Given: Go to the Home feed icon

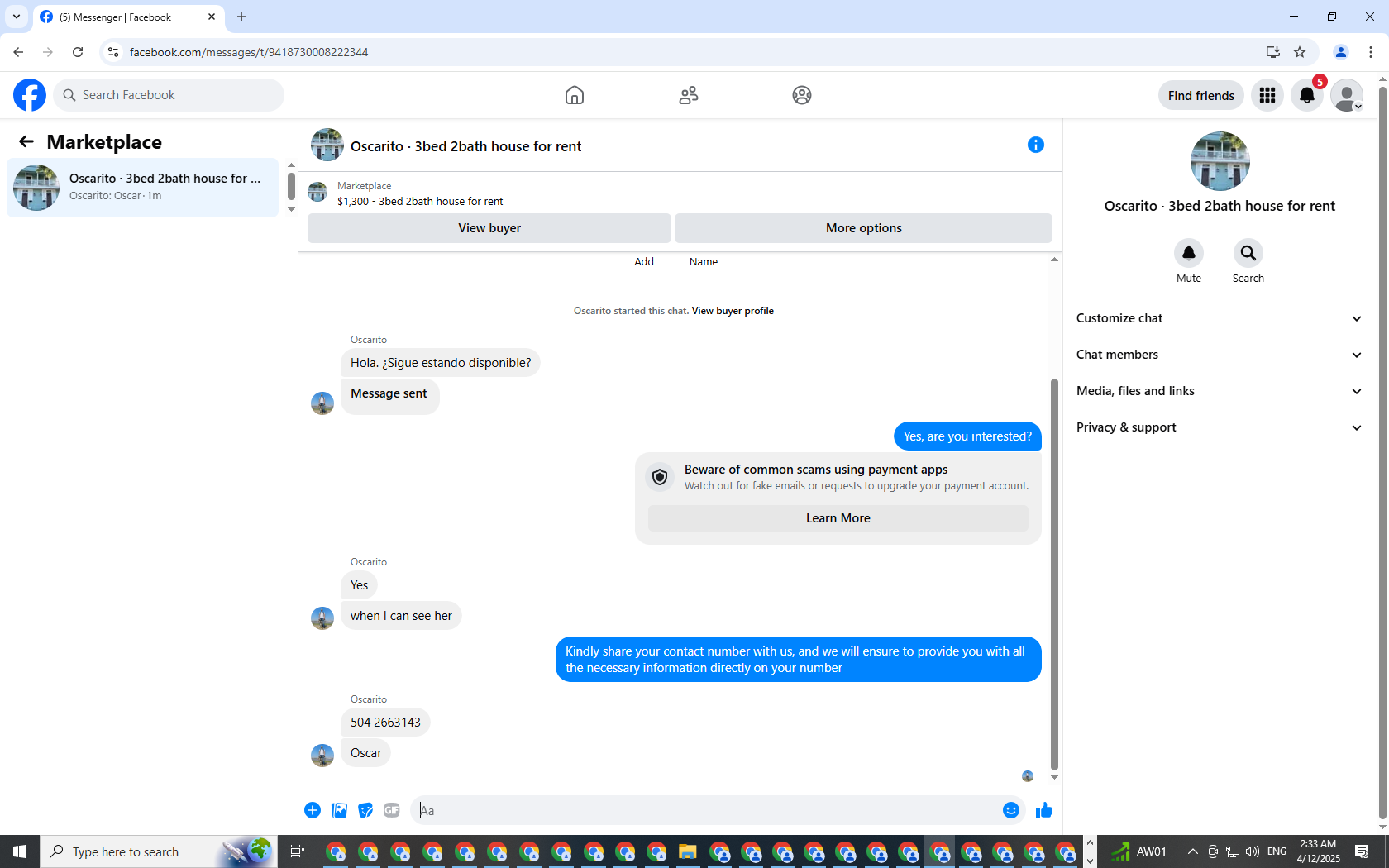Looking at the screenshot, I should tap(575, 95).
